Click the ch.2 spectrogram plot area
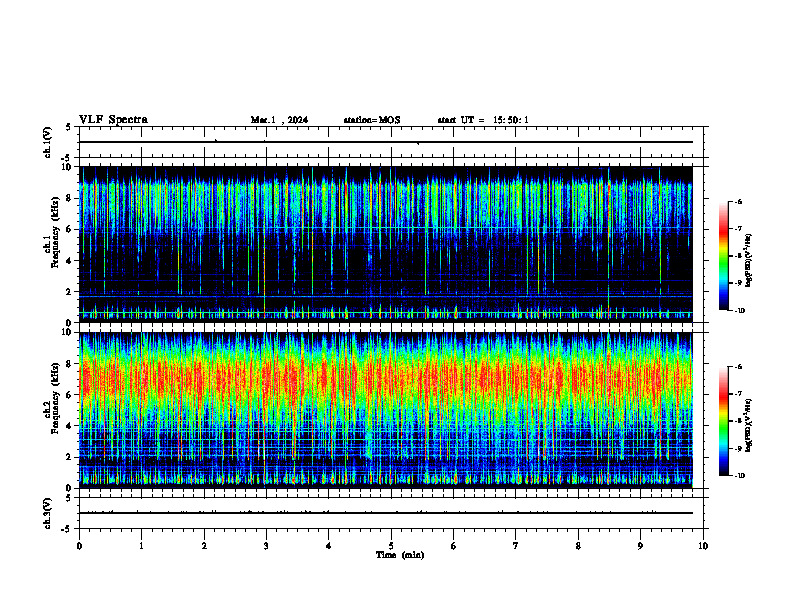Viewport: 792px width, 612px height. coord(386,410)
